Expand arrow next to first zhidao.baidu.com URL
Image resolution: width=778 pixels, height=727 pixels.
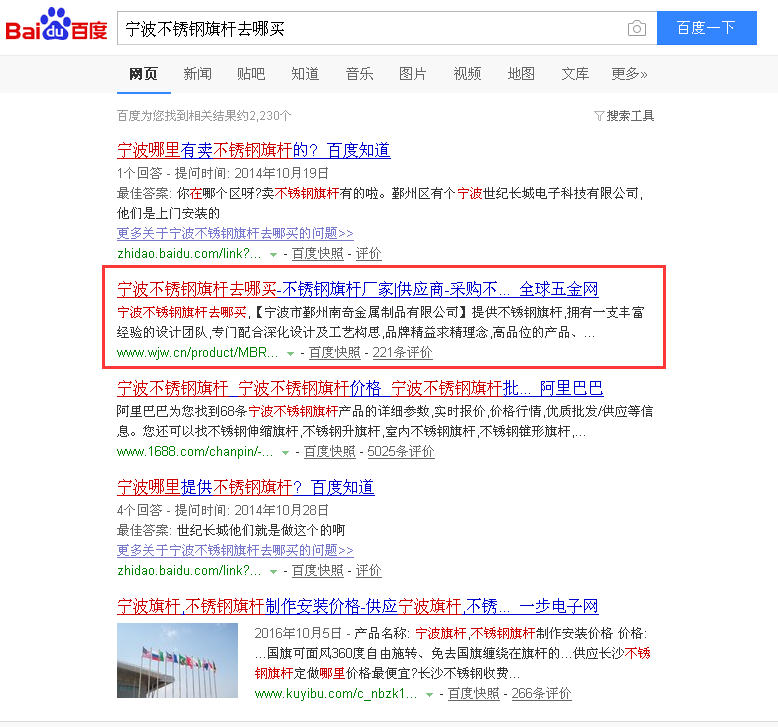pyautogui.click(x=273, y=255)
